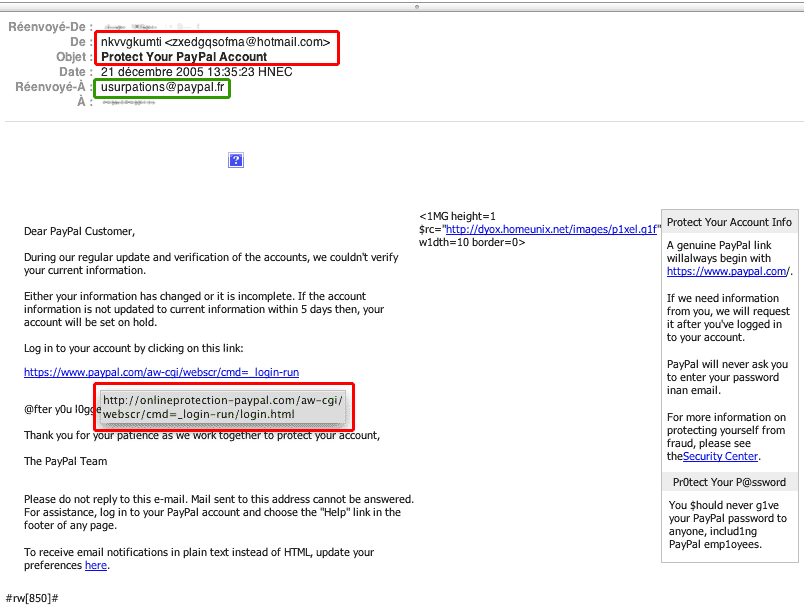Image resolution: width=804 pixels, height=607 pixels.
Task: Open the Security Center link
Action: point(720,456)
